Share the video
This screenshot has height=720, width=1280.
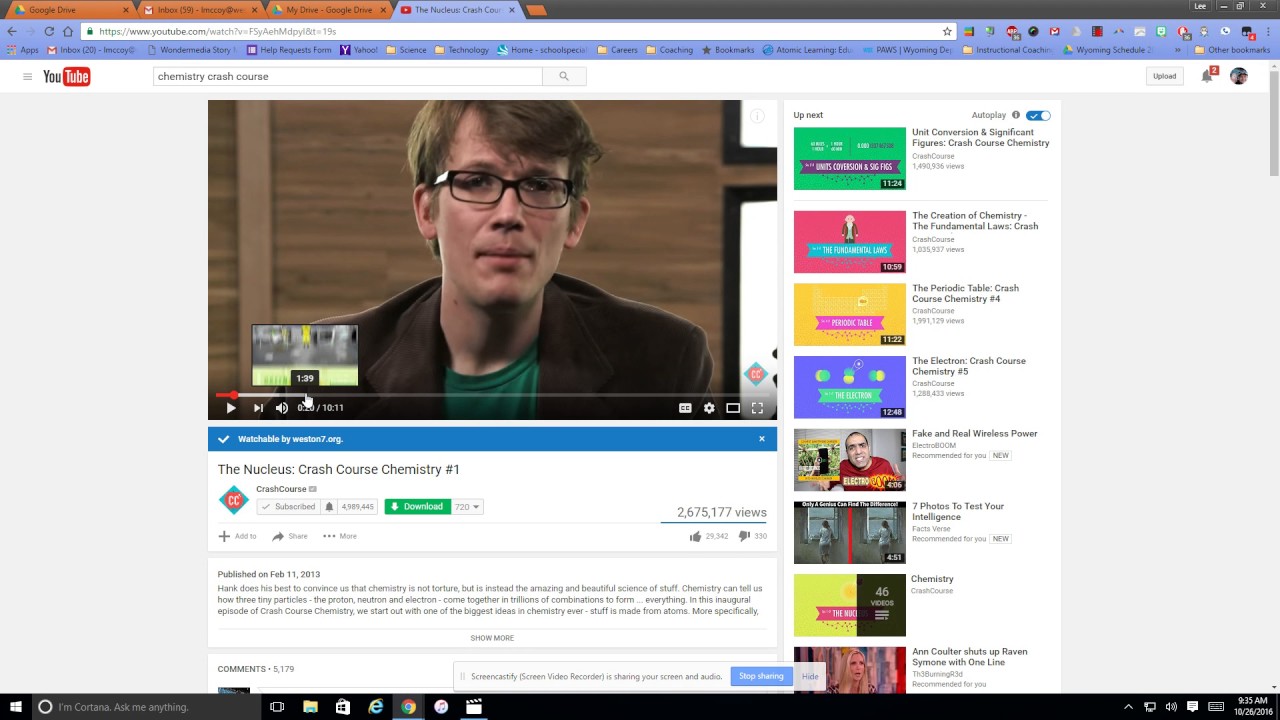click(x=290, y=536)
